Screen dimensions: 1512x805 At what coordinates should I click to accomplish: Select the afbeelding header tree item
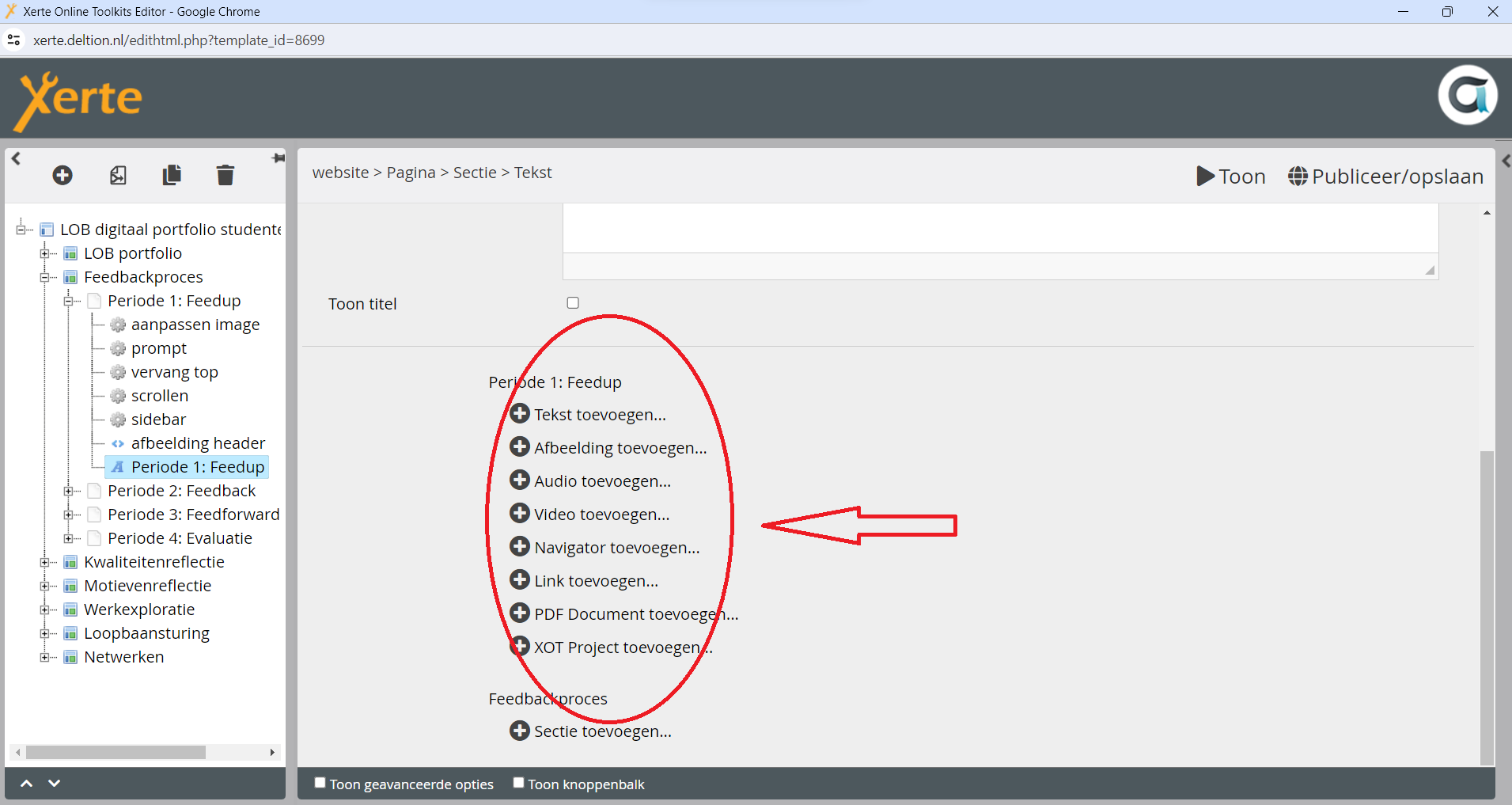[x=198, y=443]
